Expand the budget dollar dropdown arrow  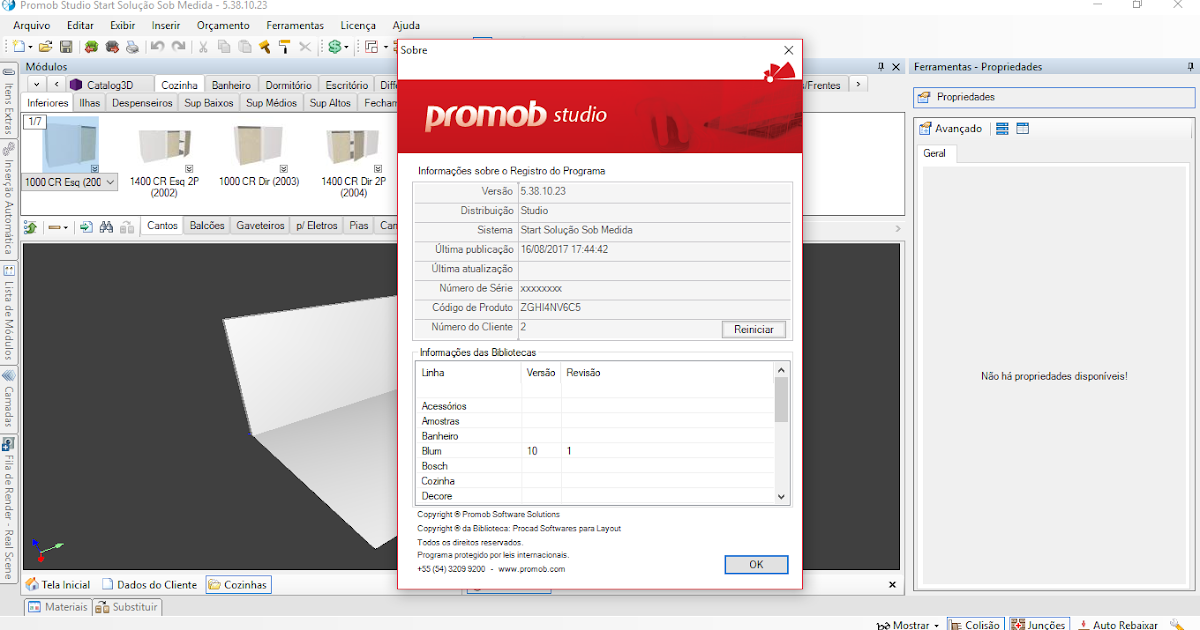(347, 47)
